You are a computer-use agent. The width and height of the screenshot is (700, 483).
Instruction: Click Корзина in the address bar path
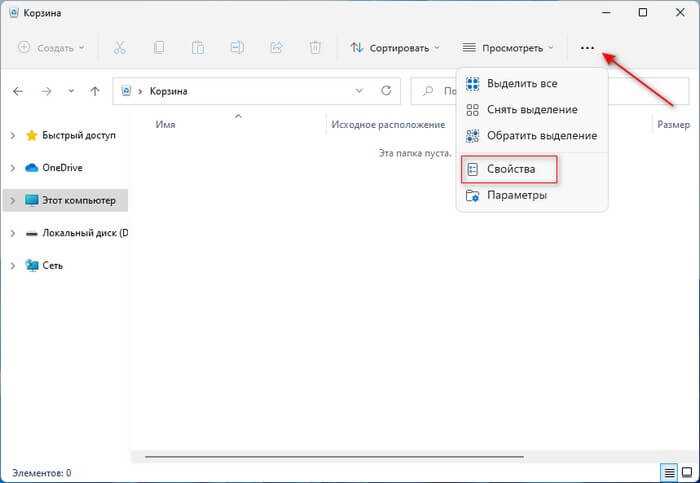tap(168, 91)
